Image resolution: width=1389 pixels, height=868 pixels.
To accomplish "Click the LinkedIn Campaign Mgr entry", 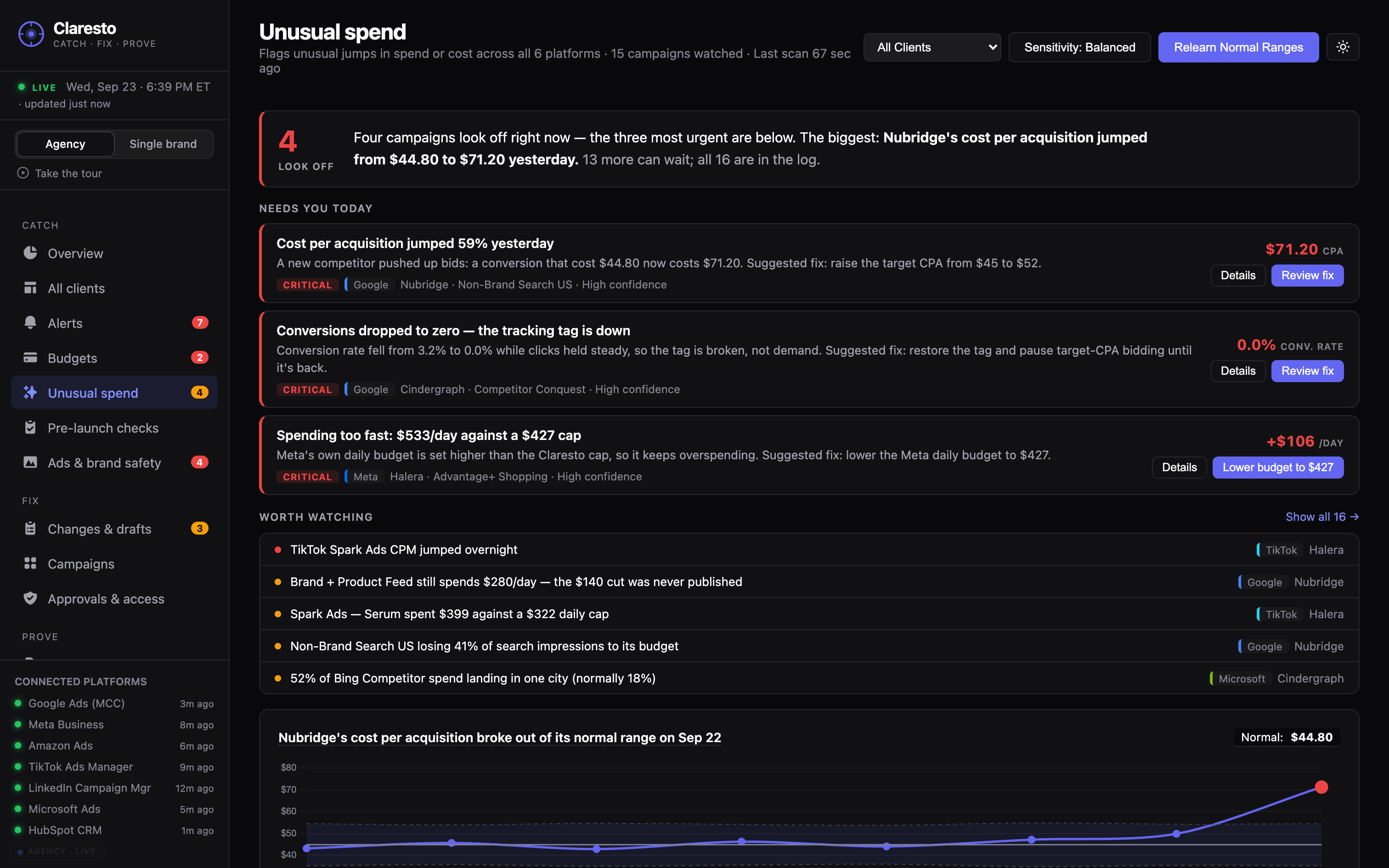I will (x=114, y=788).
